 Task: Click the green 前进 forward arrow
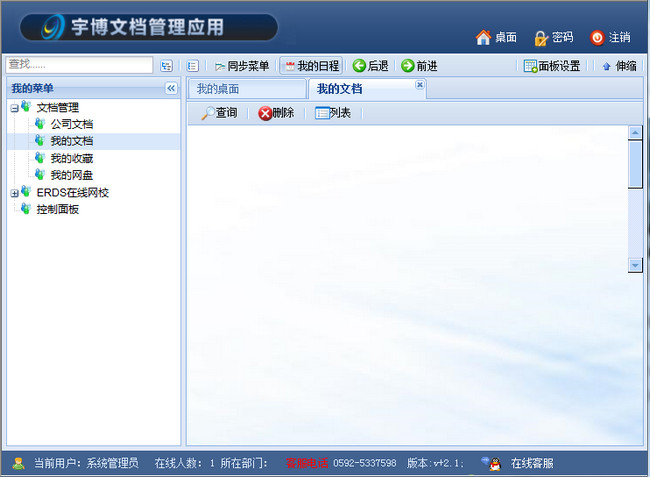407,65
